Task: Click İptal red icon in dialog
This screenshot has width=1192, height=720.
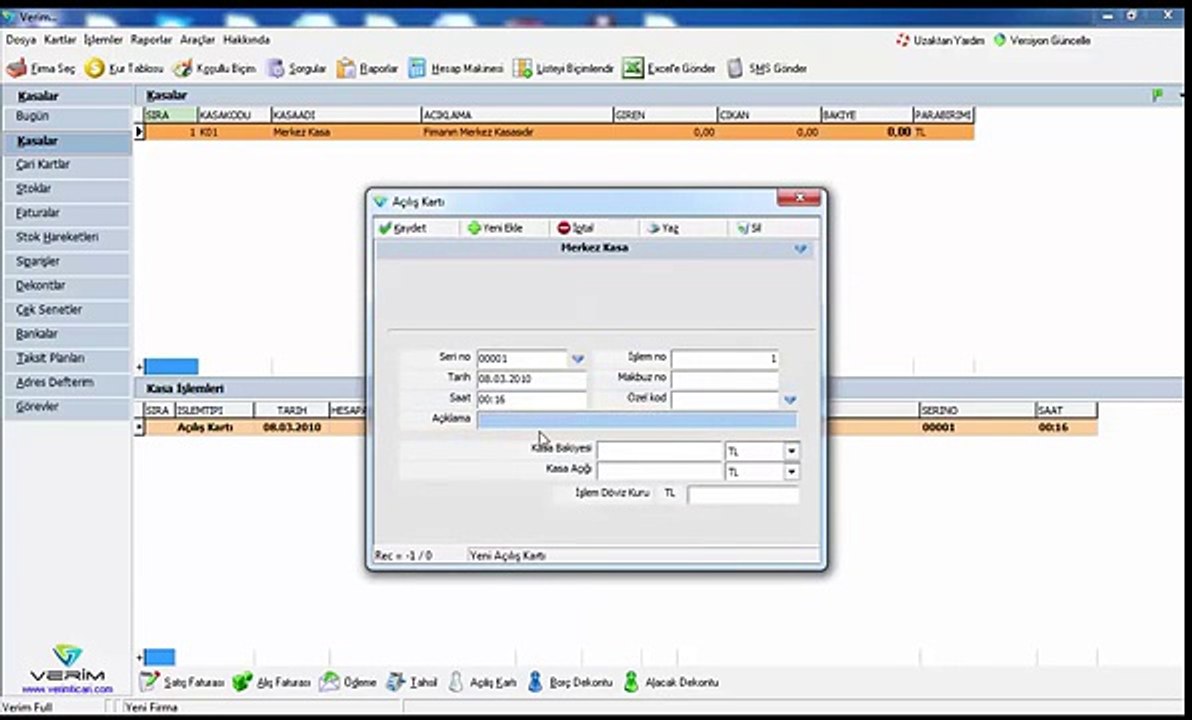Action: click(563, 228)
